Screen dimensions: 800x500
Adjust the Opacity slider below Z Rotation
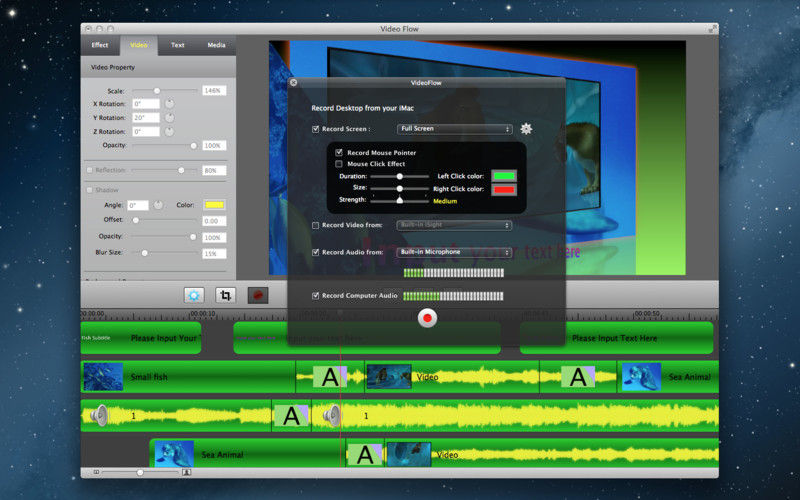pos(165,145)
